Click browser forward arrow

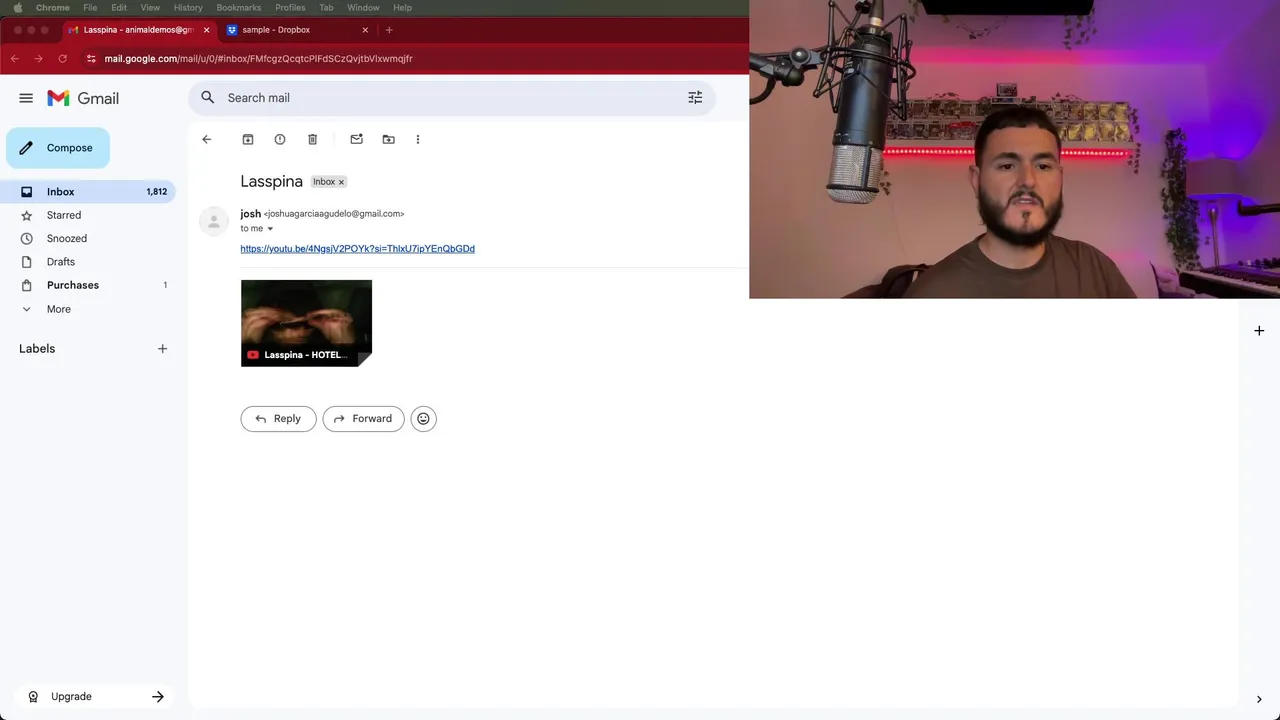pos(38,59)
